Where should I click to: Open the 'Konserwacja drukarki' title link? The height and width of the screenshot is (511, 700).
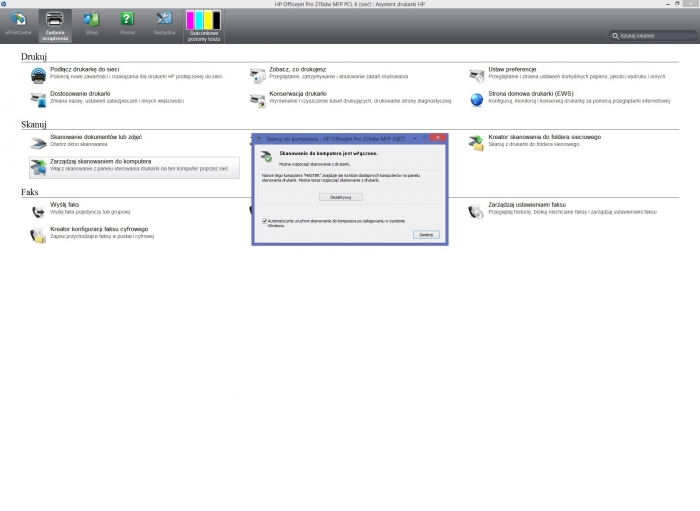[298, 94]
